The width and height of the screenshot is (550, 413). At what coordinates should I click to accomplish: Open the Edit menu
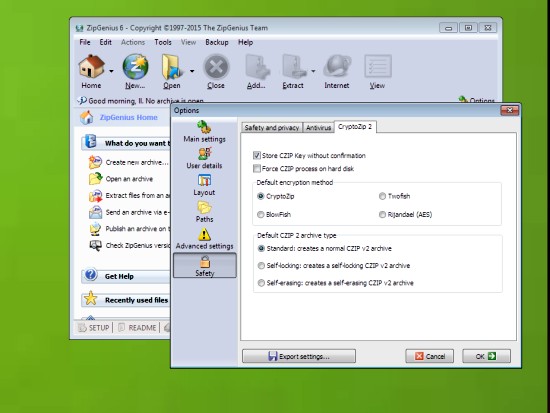(106, 42)
